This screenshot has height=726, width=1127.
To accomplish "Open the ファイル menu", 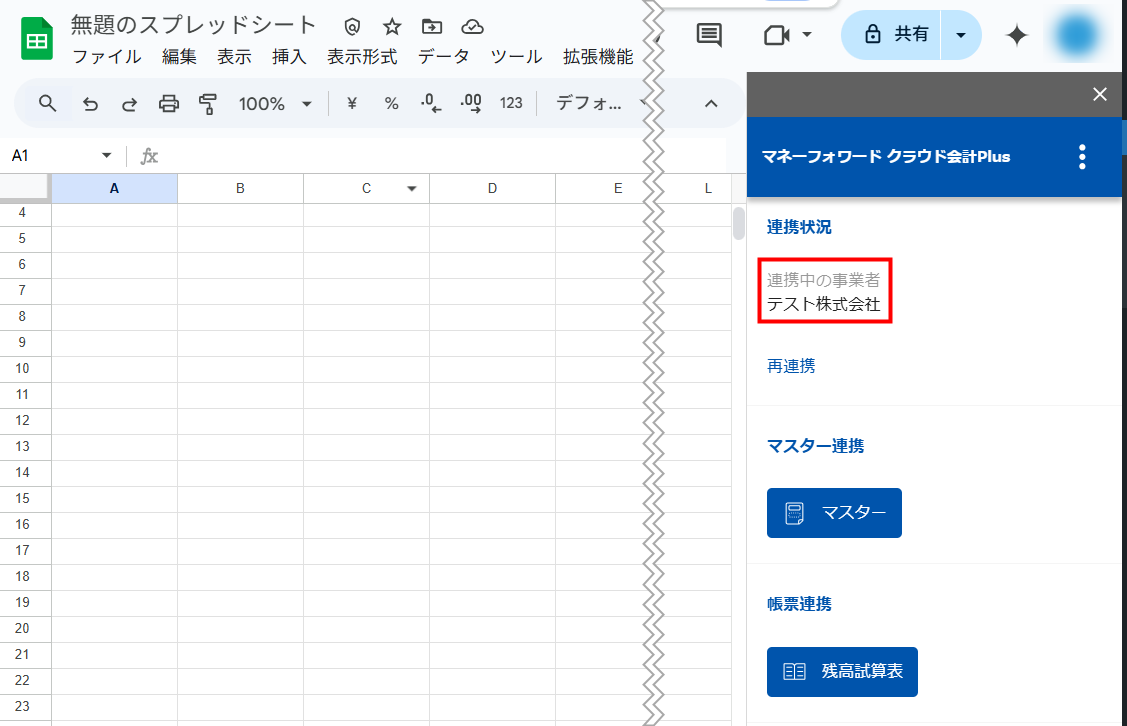I will [107, 57].
